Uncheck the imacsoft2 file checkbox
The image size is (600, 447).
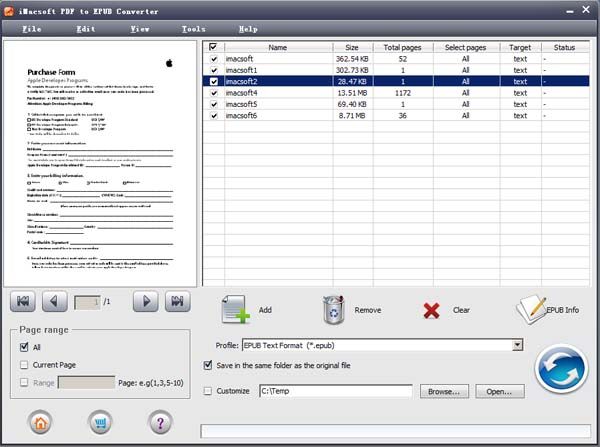point(214,82)
